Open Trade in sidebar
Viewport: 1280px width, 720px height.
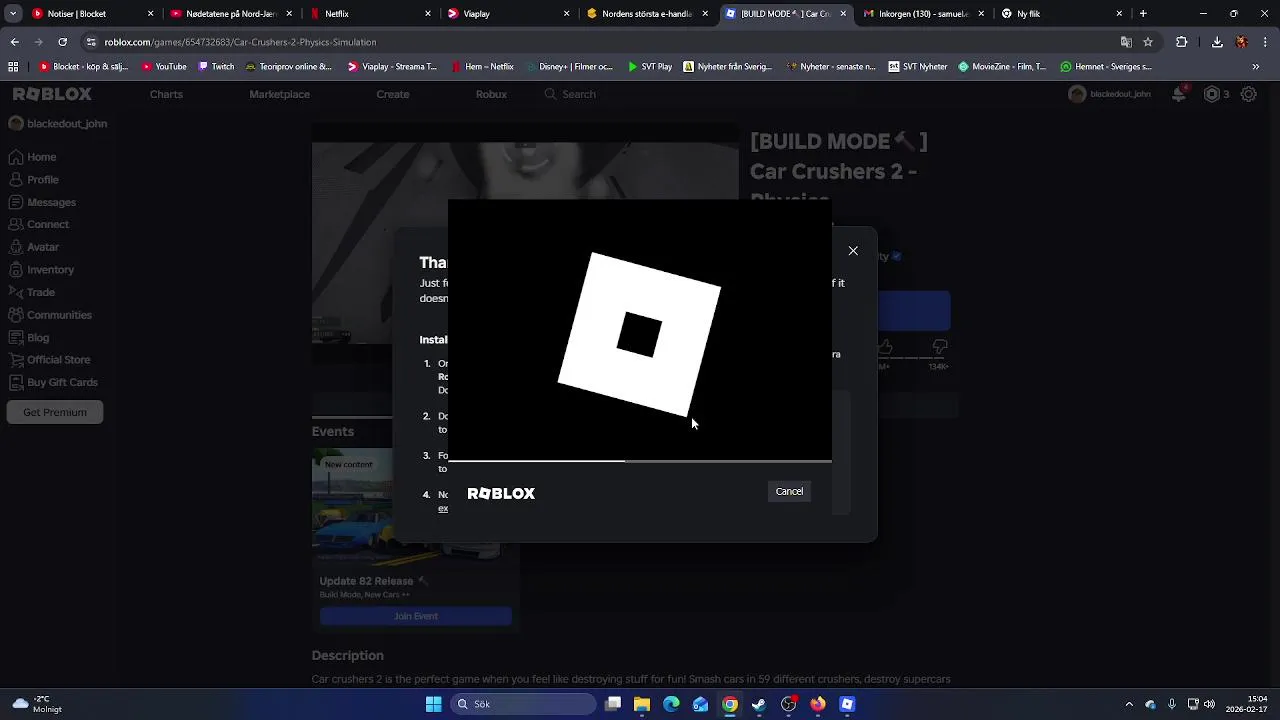pos(32,292)
